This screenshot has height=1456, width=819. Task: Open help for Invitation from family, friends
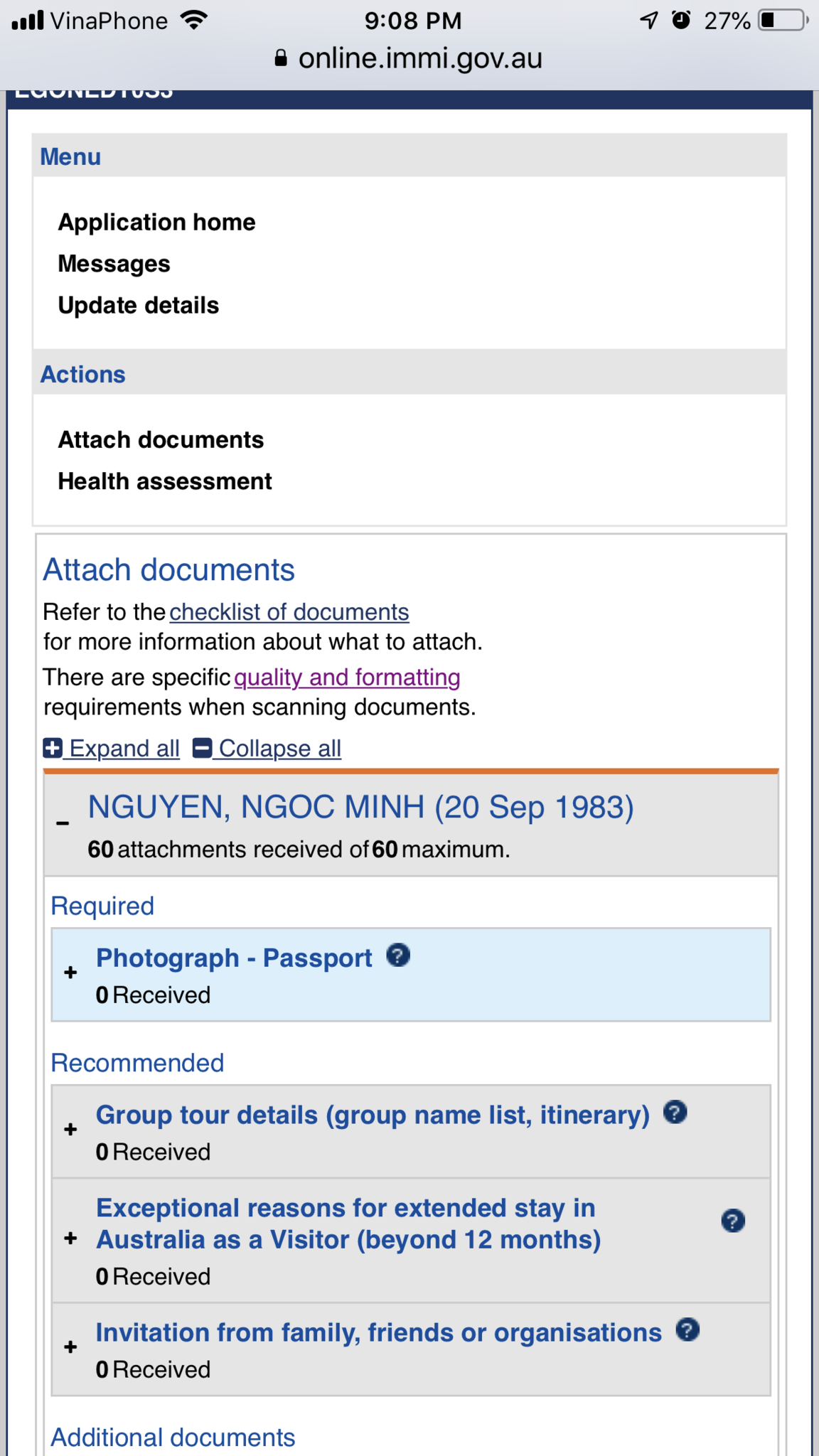[687, 1329]
